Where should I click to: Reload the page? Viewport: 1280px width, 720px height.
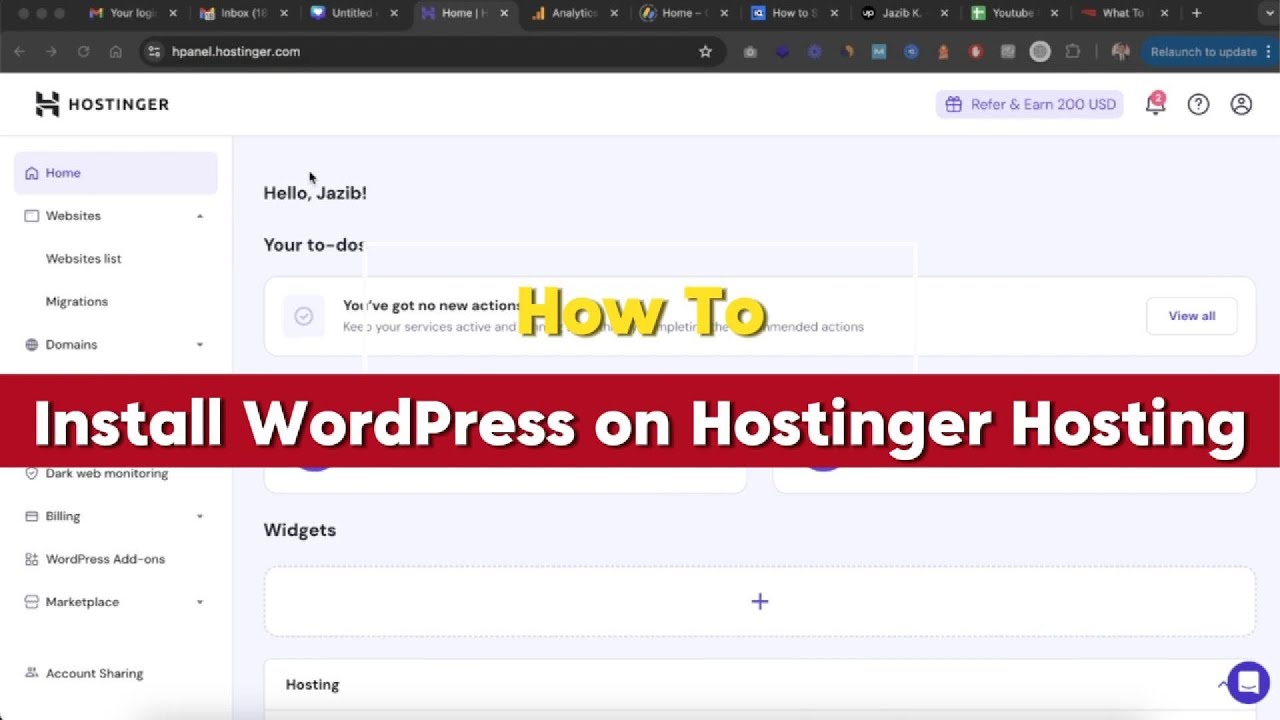click(x=84, y=51)
